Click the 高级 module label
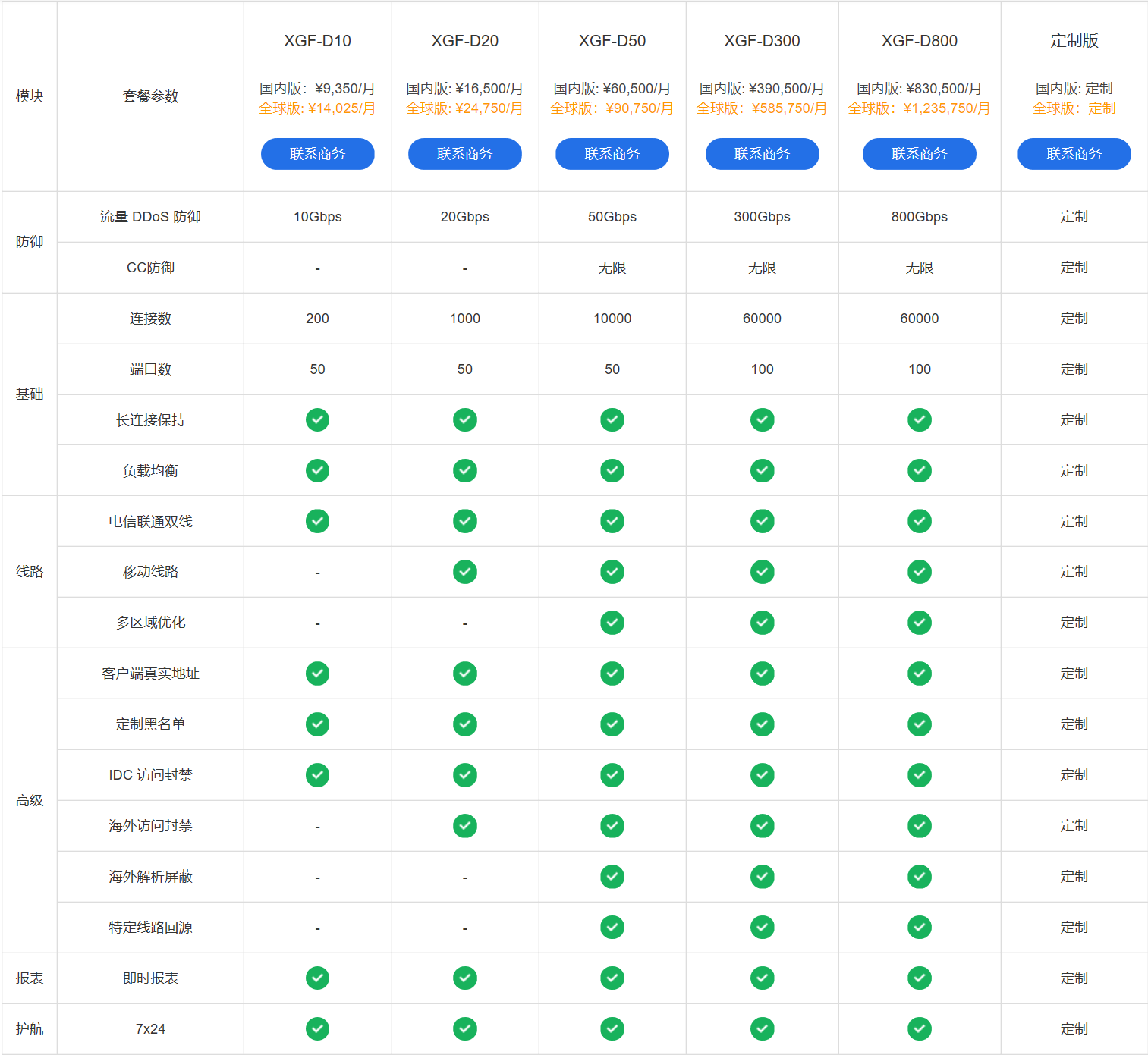Image resolution: width=1148 pixels, height=1055 pixels. point(30,801)
